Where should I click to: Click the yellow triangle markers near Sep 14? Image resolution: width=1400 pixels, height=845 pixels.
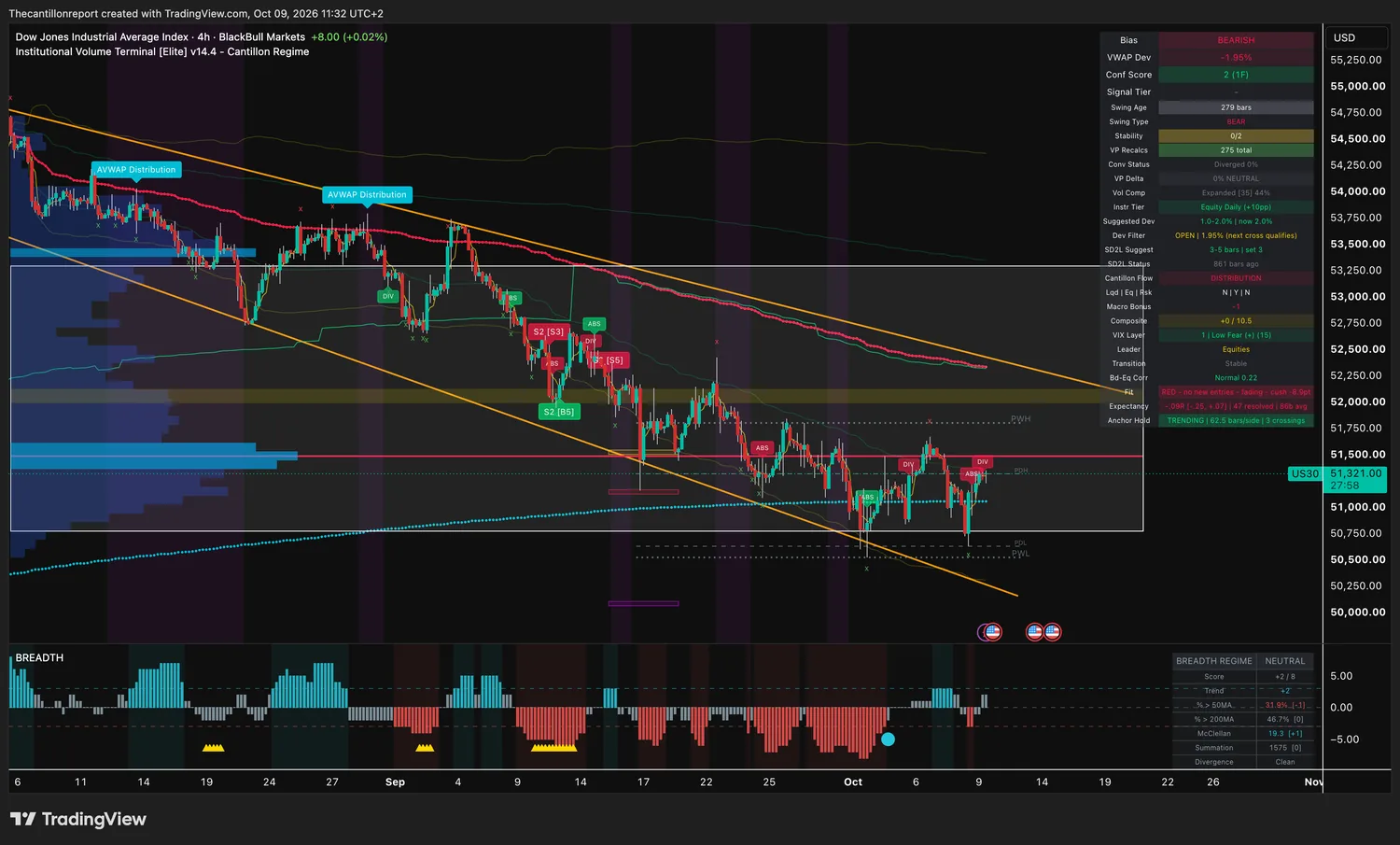pos(553,748)
